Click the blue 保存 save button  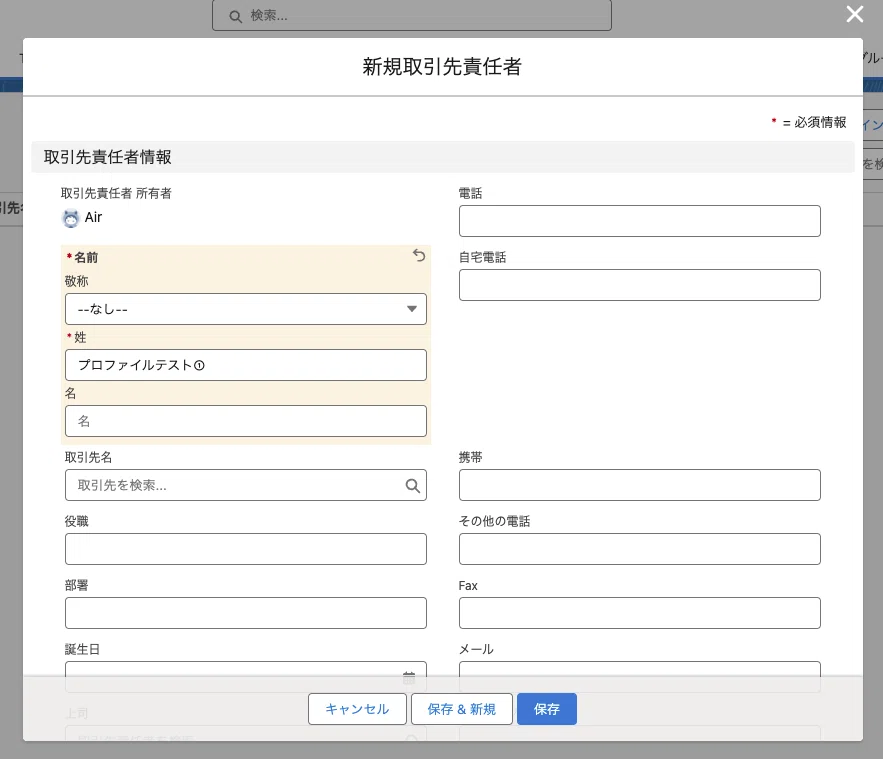pos(546,709)
